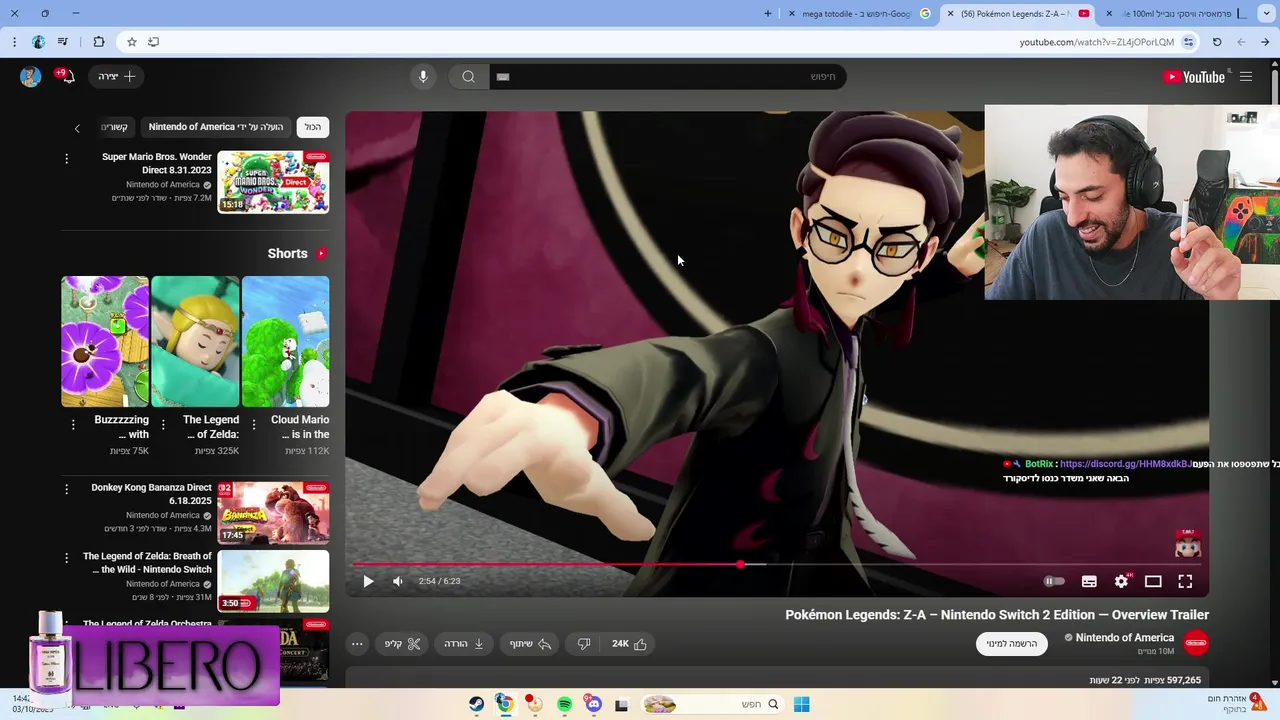
Task: Open options for Breath of the Wild video
Action: 67,557
